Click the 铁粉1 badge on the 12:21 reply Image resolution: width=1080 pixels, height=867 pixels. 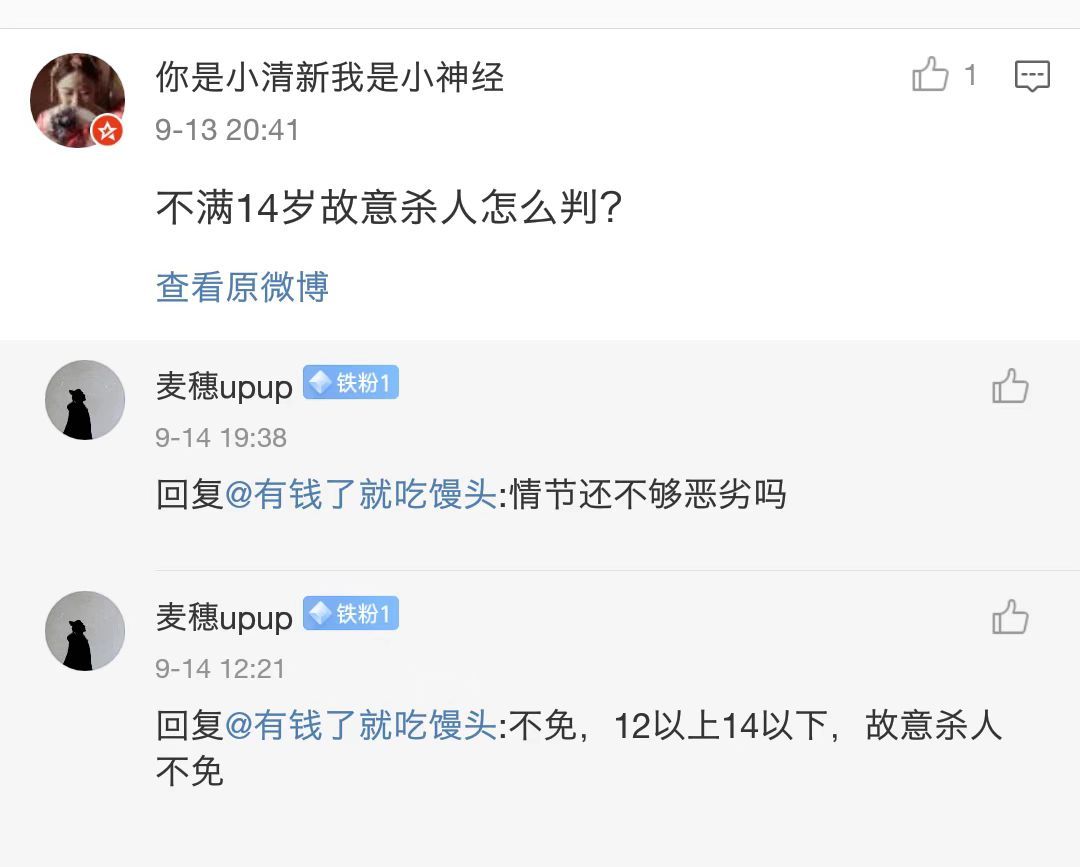click(x=351, y=614)
